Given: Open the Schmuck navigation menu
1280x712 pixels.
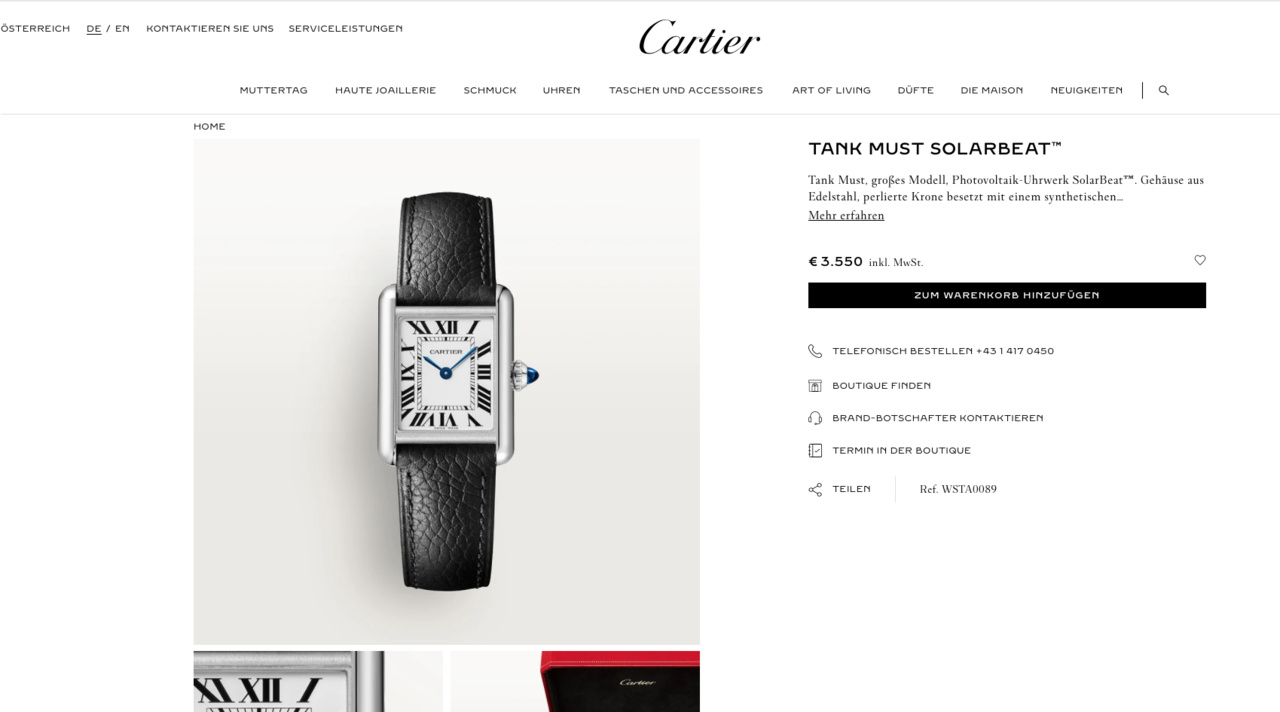Looking at the screenshot, I should click(490, 90).
